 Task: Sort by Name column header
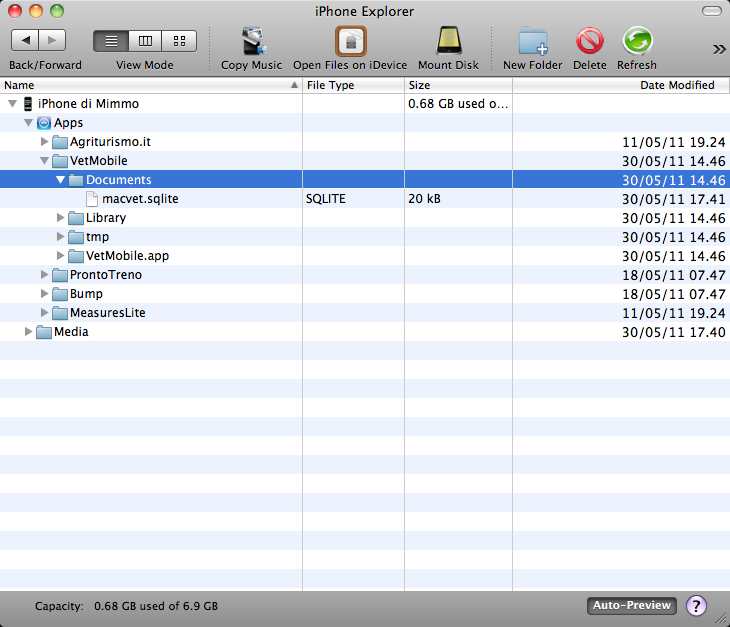tap(151, 85)
